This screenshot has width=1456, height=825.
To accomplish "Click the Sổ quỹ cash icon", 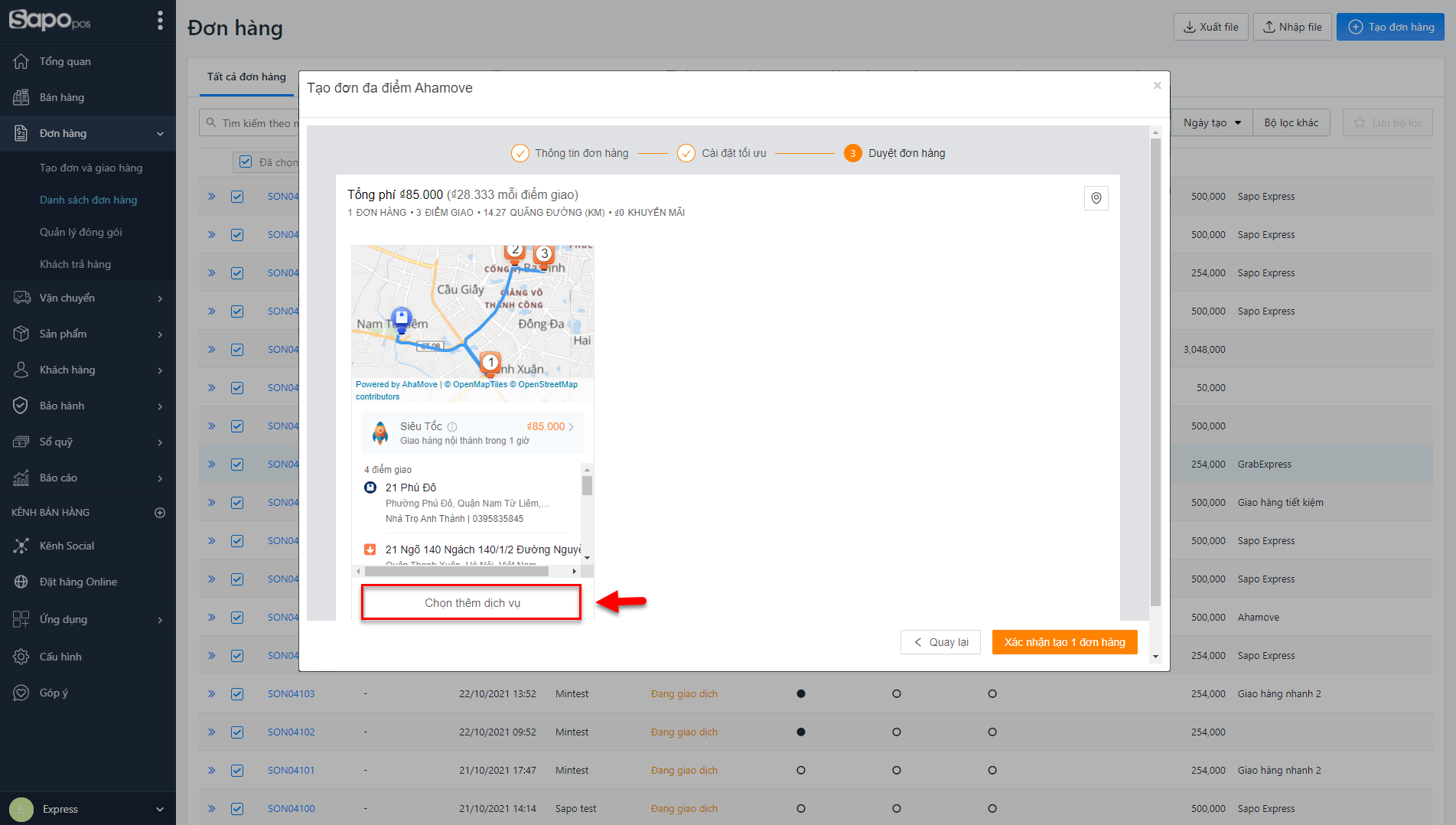I will point(21,442).
